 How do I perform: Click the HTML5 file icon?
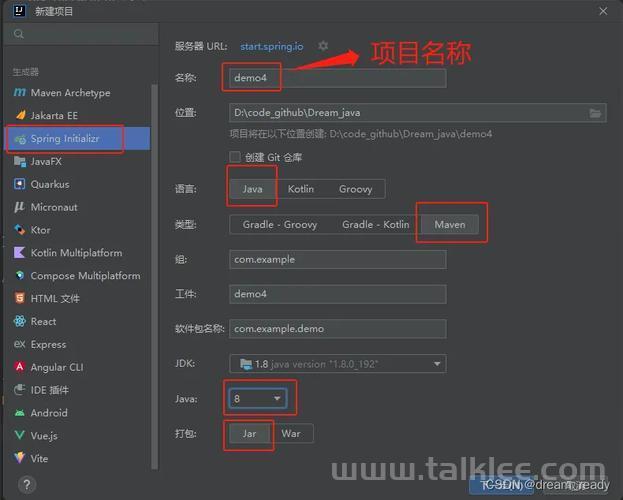click(19, 298)
